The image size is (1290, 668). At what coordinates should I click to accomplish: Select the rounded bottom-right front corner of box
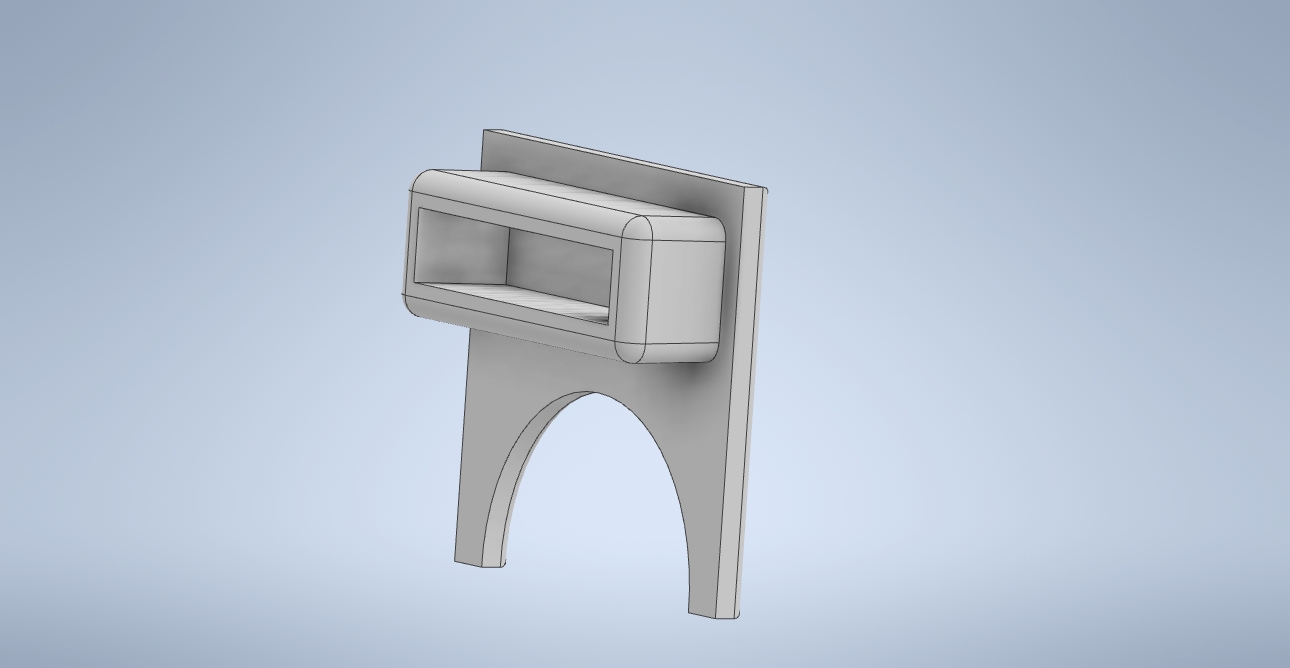pyautogui.click(x=630, y=346)
